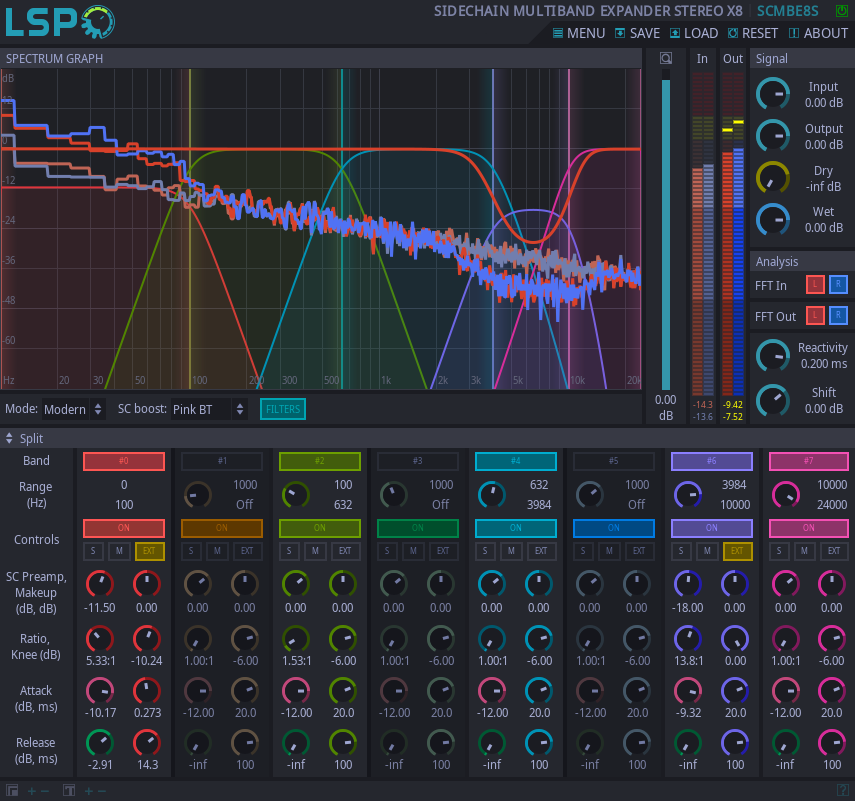Open the ABOUT item

[x=818, y=33]
